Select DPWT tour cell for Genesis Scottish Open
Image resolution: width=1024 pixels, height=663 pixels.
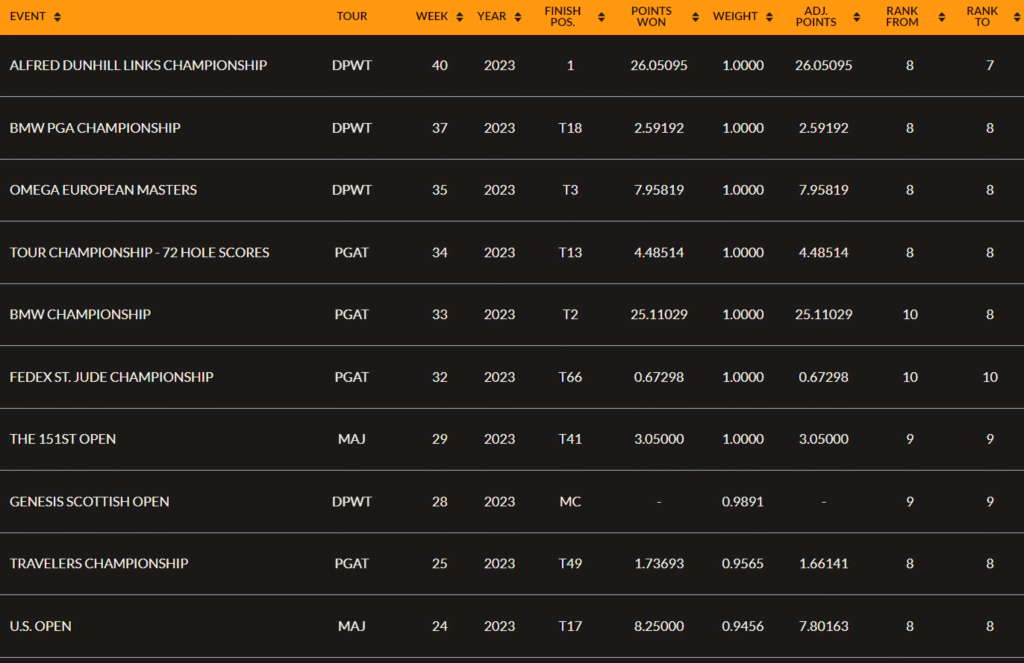352,502
